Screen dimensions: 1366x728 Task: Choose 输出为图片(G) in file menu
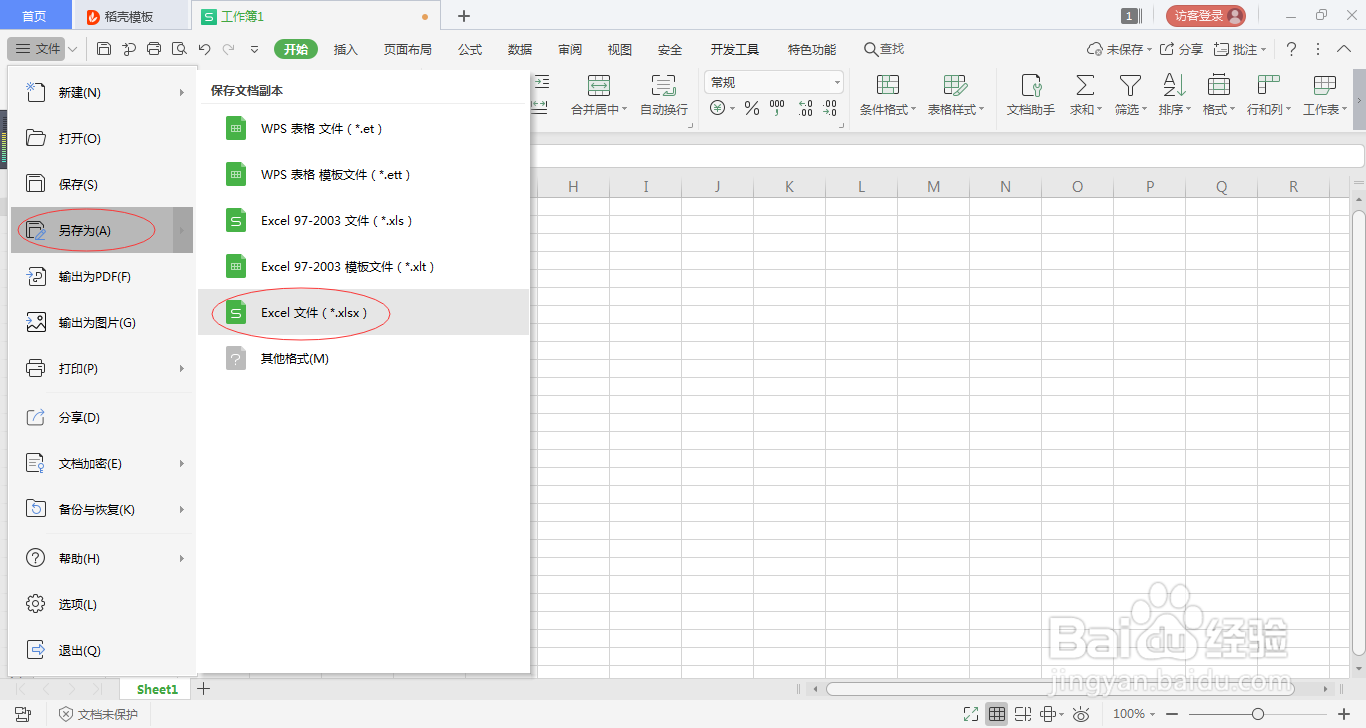(x=101, y=323)
